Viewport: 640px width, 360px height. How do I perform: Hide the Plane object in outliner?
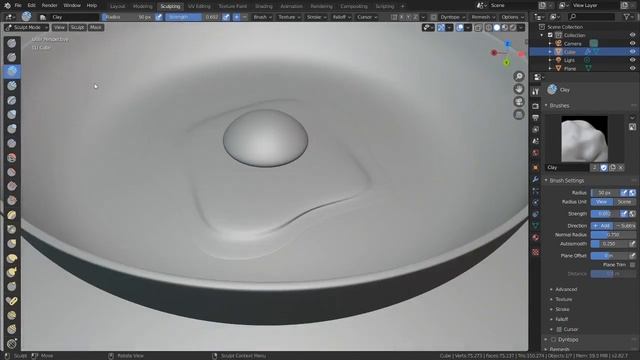(632, 69)
